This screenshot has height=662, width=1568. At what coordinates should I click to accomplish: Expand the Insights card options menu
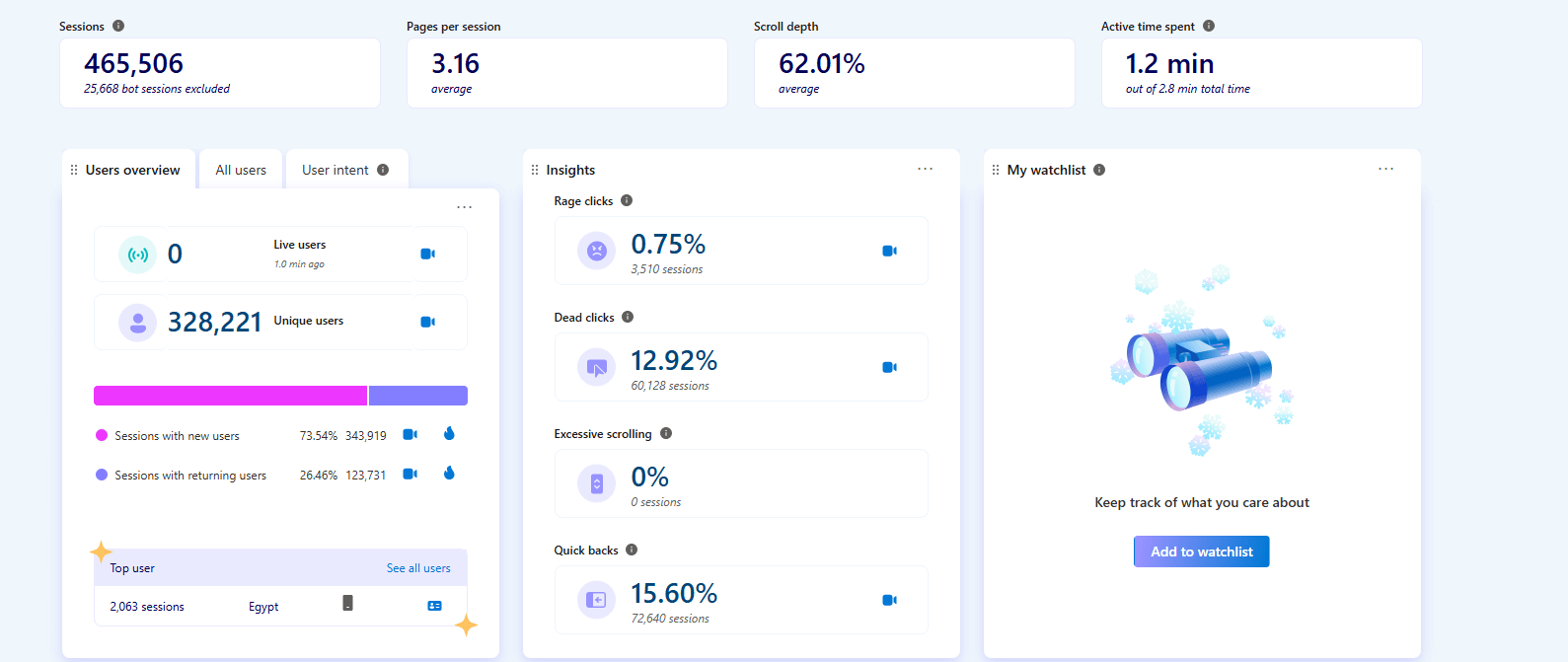(925, 169)
